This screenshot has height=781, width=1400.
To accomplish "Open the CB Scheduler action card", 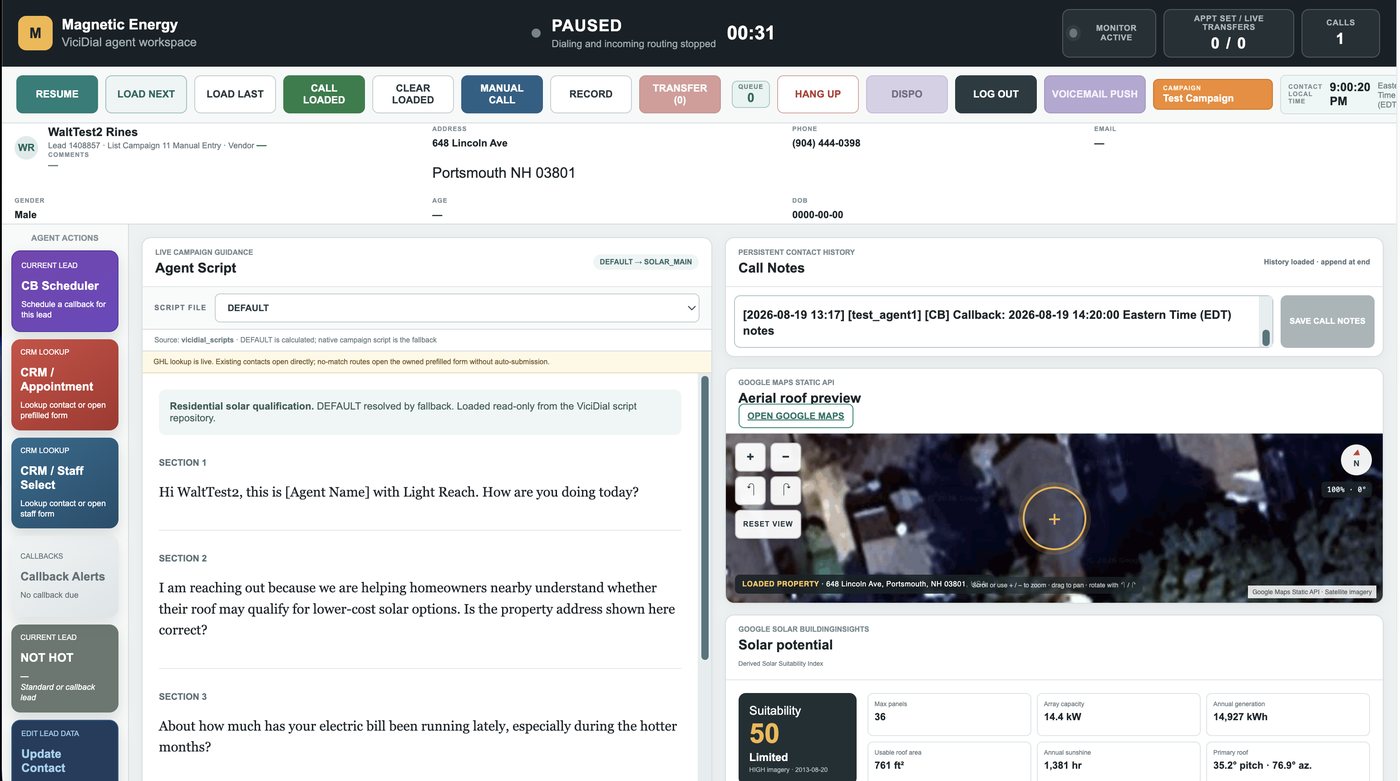I will click(65, 291).
